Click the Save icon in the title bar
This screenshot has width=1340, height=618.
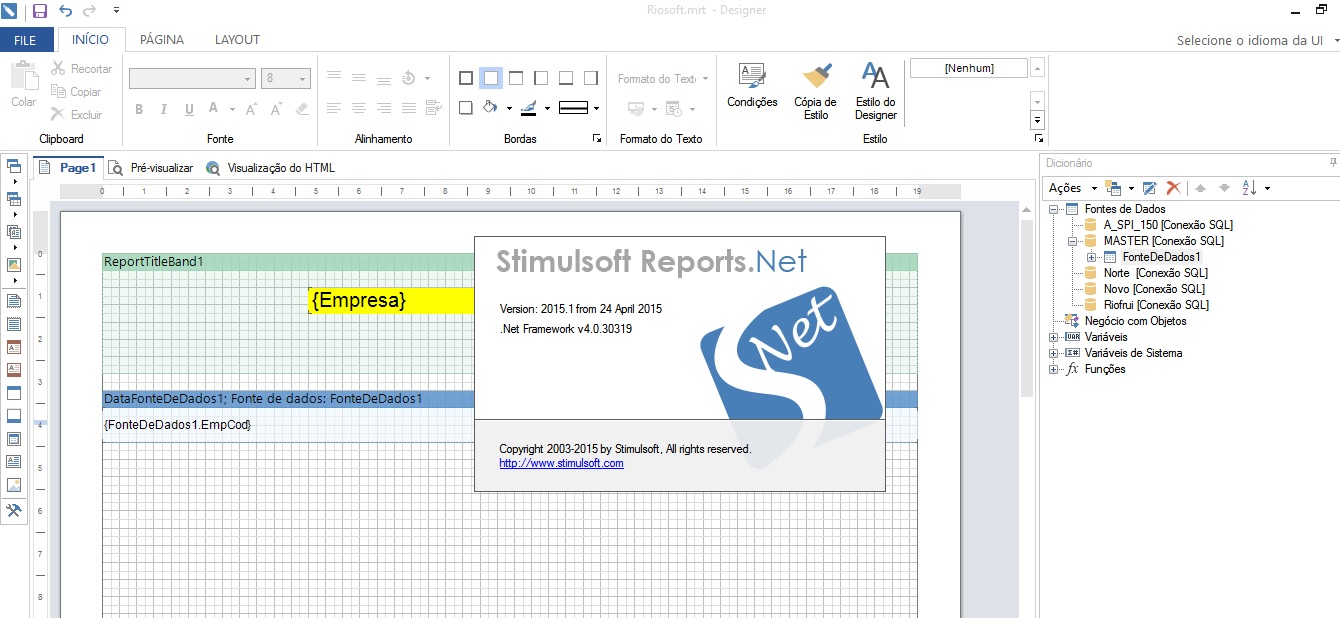(x=40, y=11)
